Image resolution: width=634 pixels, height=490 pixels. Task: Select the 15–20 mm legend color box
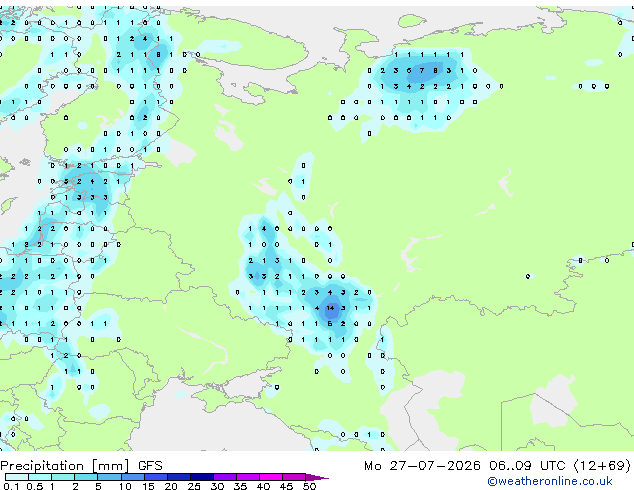(156, 477)
